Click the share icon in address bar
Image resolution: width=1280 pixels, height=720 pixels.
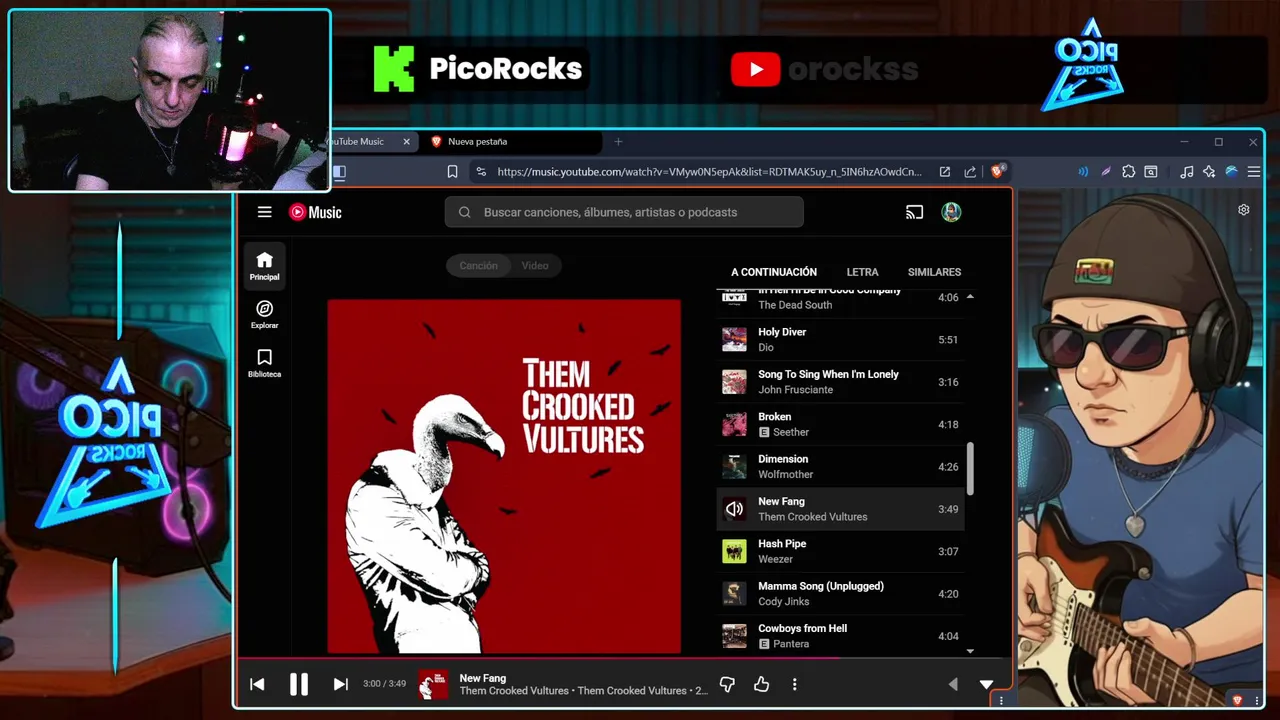click(970, 172)
